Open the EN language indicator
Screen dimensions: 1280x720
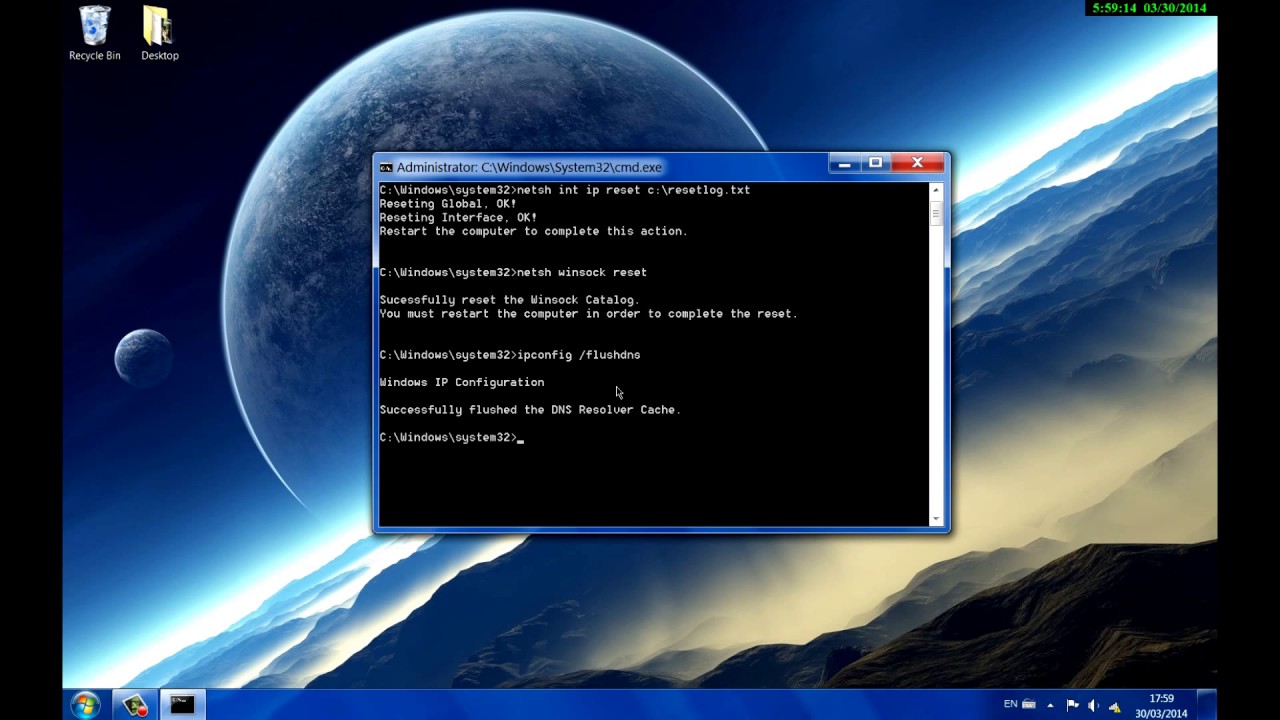point(1011,704)
